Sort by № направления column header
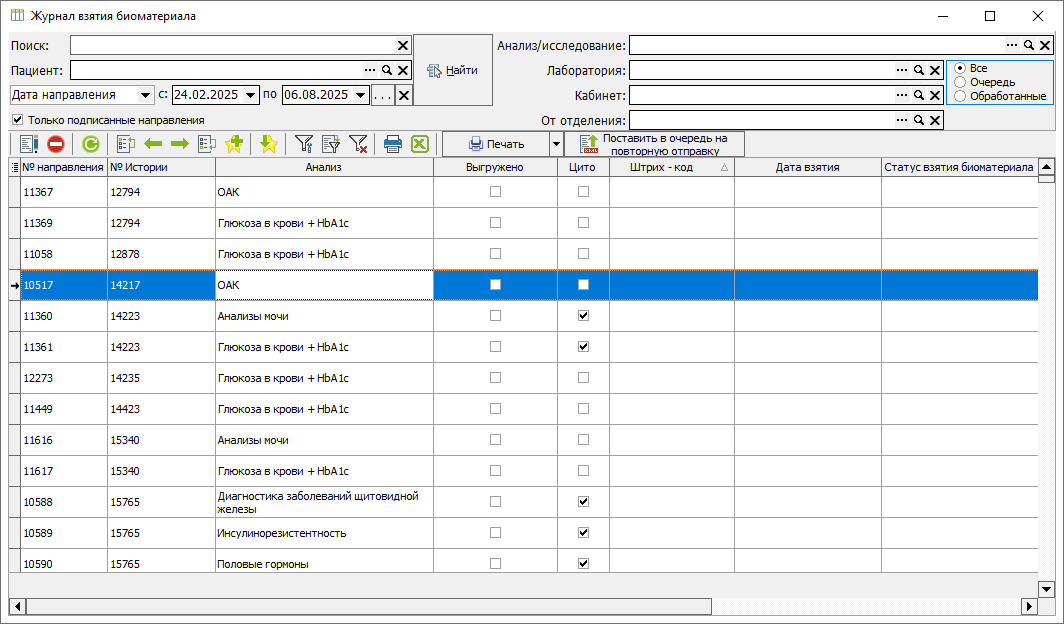Screen dimensions: 1064x624 tap(64, 167)
